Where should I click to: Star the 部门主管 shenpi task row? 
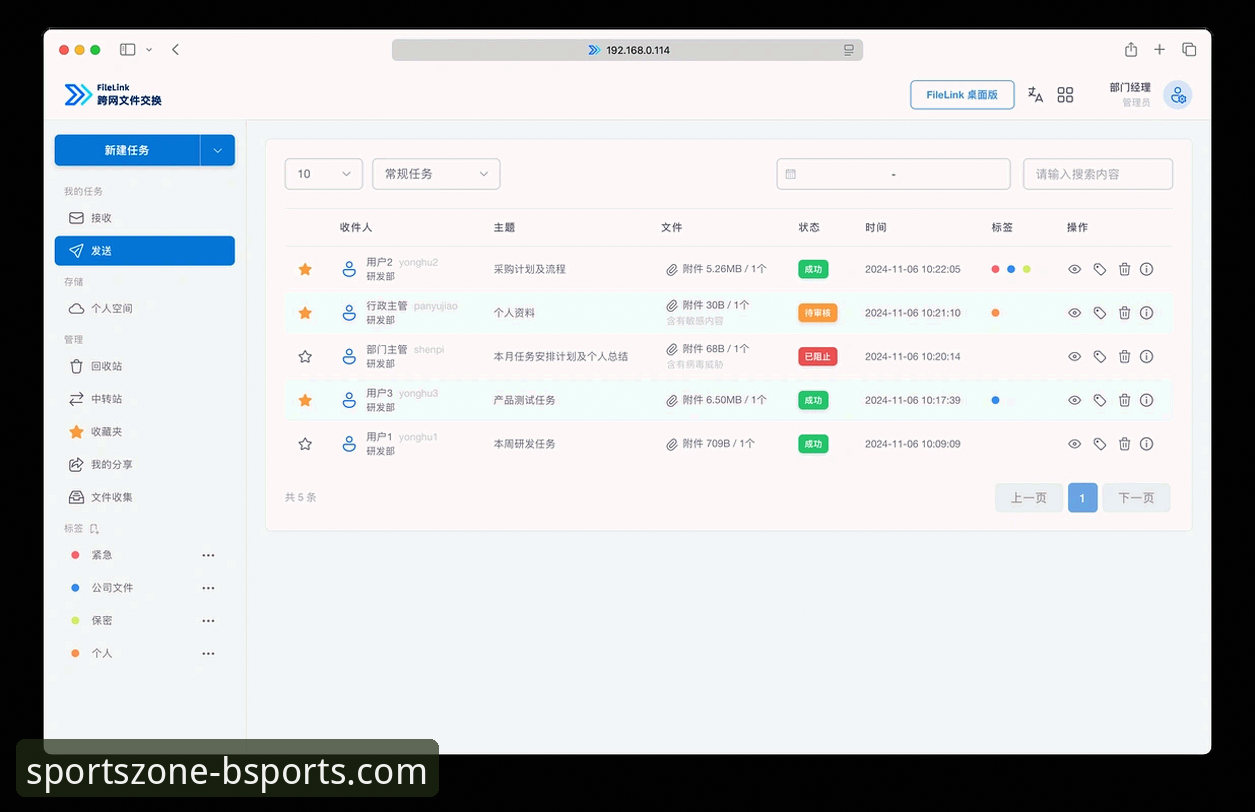tap(305, 356)
